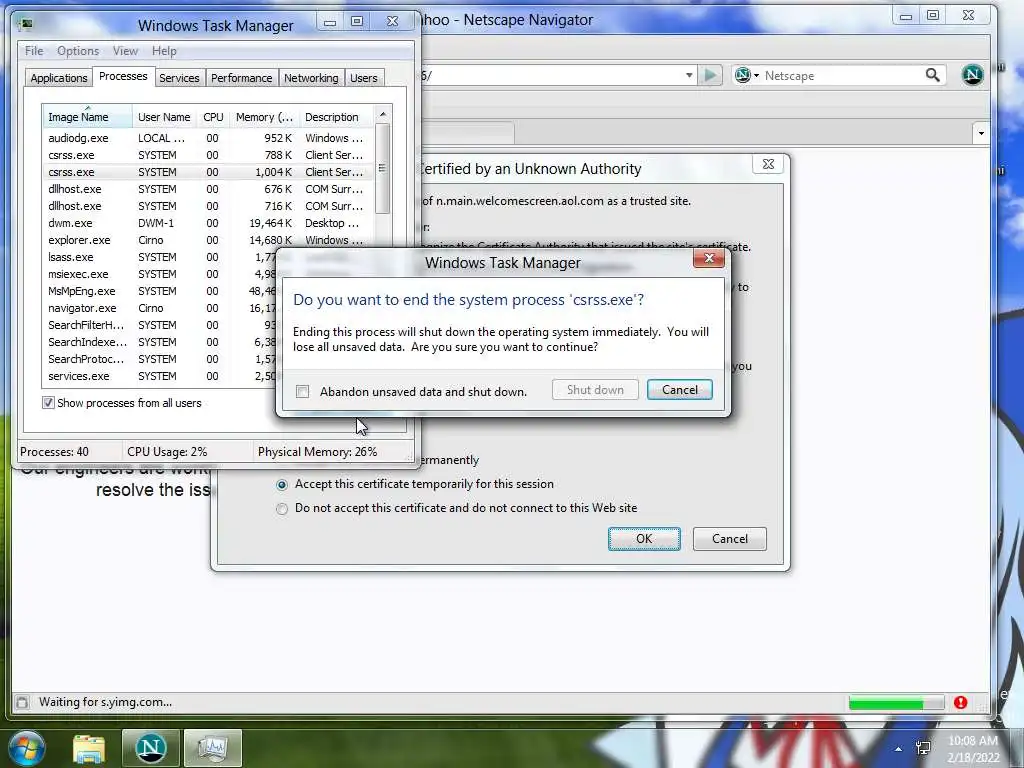Open the Task Manager View menu
Image resolution: width=1024 pixels, height=768 pixels.
pos(125,51)
